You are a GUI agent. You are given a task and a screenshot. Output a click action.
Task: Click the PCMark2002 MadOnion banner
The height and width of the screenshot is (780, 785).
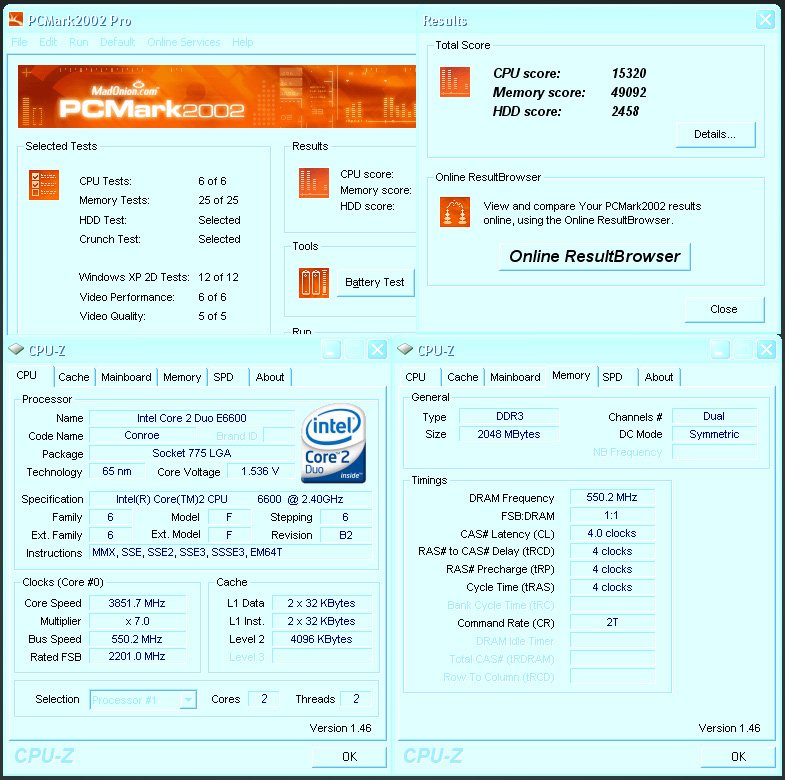coord(217,96)
